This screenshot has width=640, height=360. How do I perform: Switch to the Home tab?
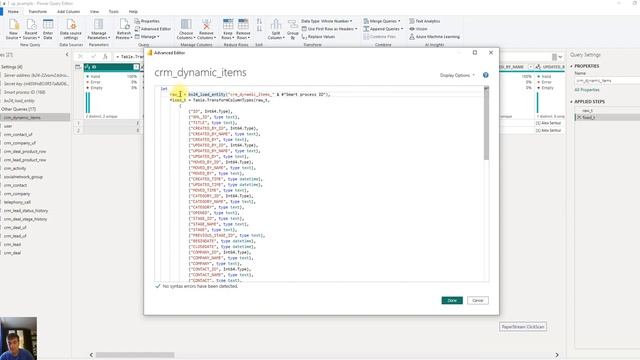(13, 11)
